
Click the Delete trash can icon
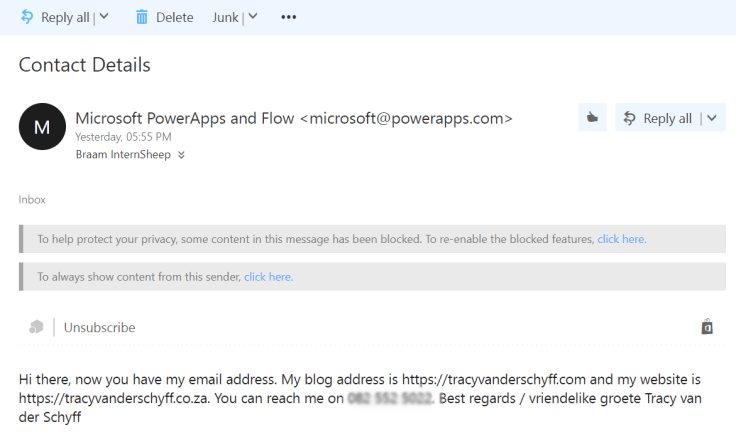(142, 17)
